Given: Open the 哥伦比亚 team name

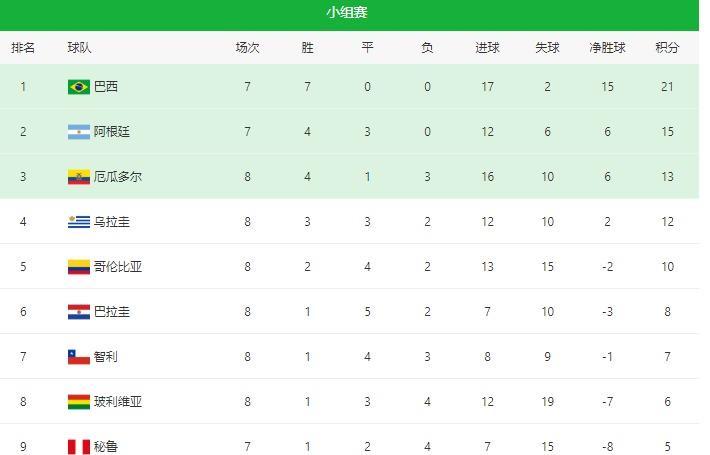Looking at the screenshot, I should (118, 267).
